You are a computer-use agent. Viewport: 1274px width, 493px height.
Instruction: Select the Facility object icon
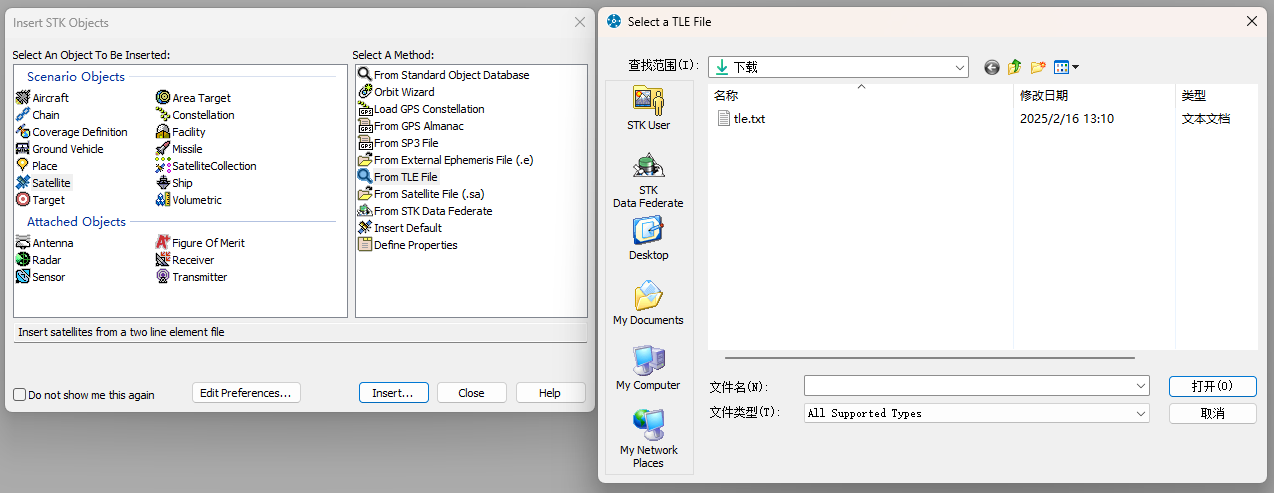pyautogui.click(x=164, y=132)
